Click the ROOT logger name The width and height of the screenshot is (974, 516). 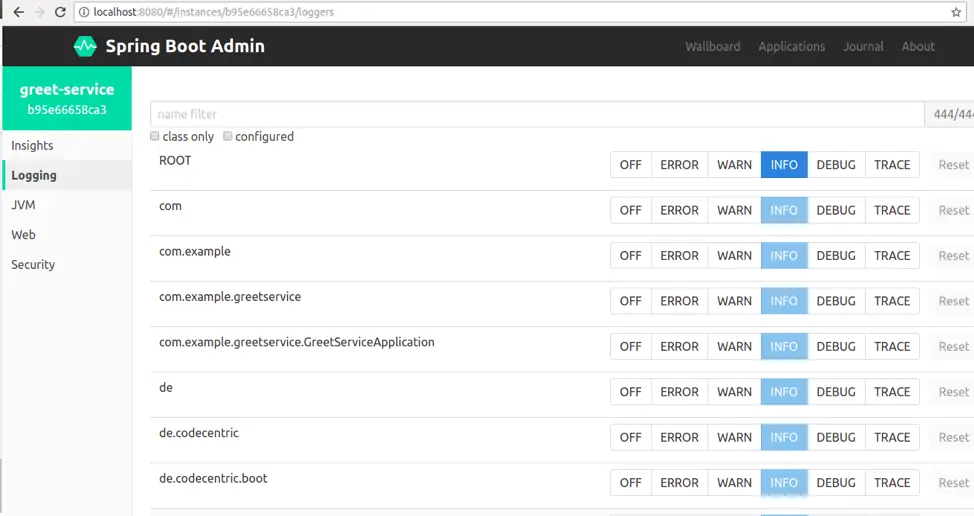pos(175,160)
